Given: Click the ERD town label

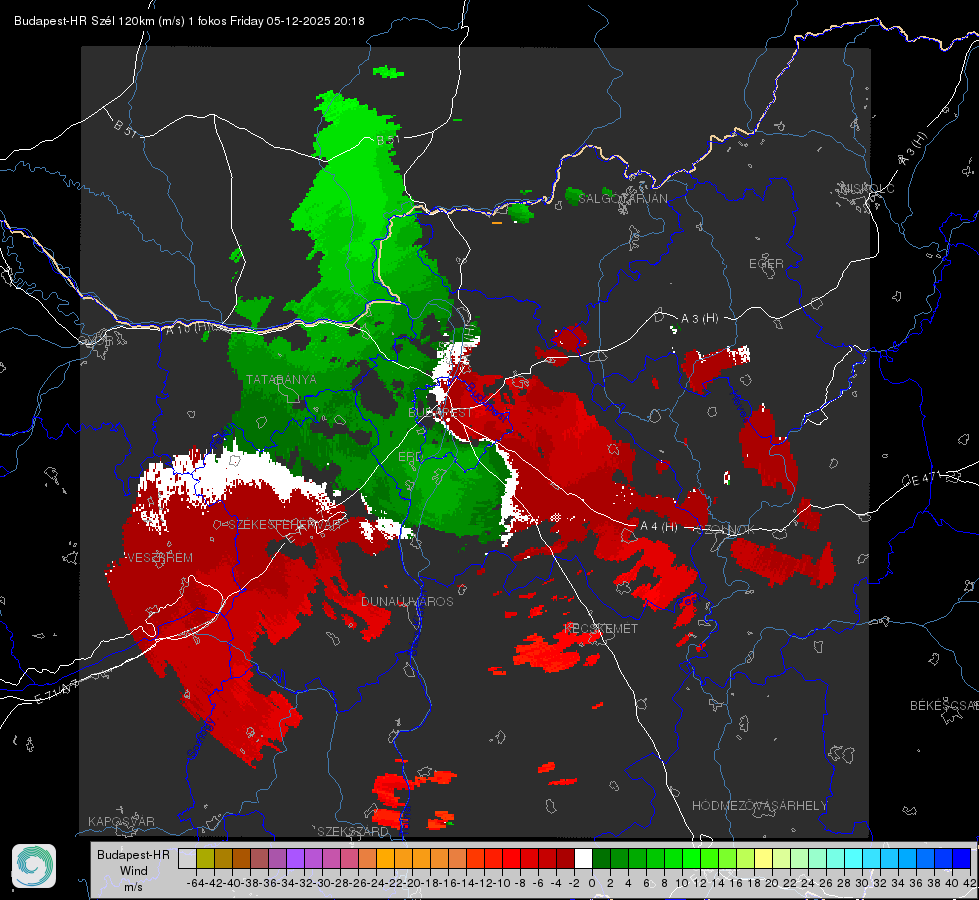Looking at the screenshot, I should tap(410, 457).
